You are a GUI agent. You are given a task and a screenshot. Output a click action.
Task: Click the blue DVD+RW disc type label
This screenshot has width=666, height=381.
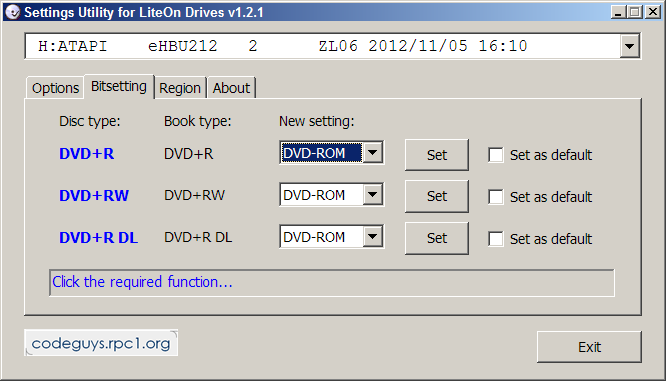(94, 196)
